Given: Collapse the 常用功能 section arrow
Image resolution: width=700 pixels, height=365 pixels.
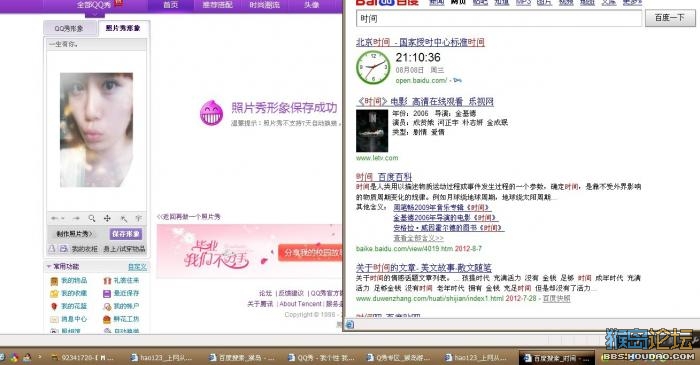Looking at the screenshot, I should coord(49,266).
